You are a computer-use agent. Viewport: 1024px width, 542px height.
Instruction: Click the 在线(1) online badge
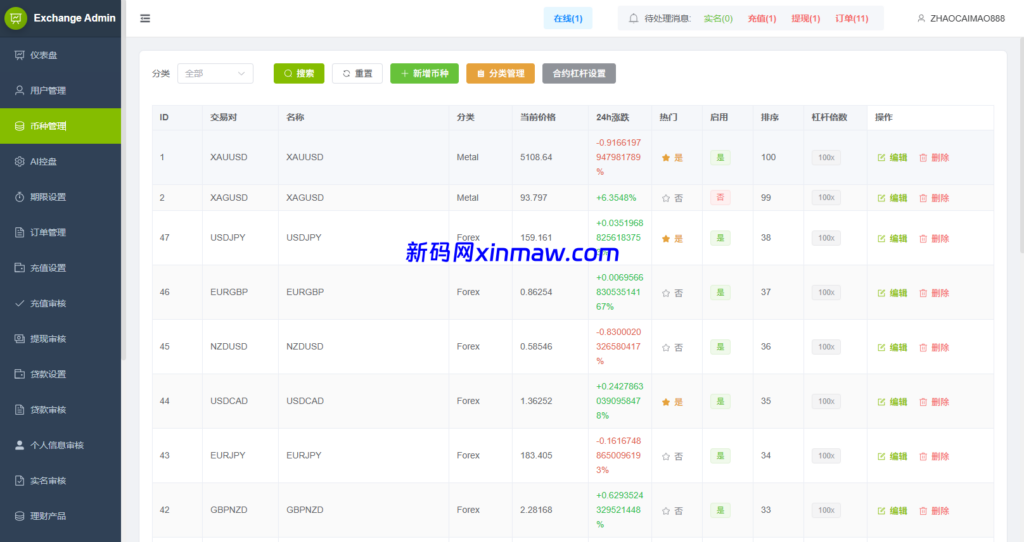click(x=568, y=18)
